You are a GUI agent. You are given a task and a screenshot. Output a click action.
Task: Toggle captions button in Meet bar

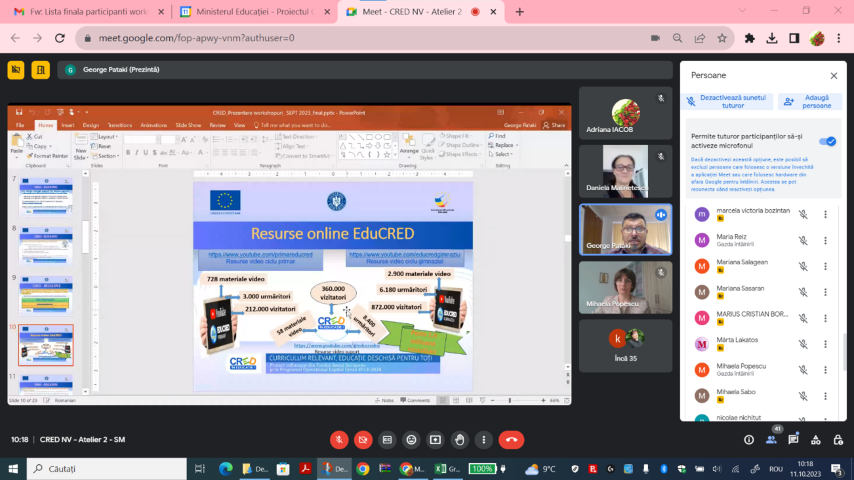[387, 439]
